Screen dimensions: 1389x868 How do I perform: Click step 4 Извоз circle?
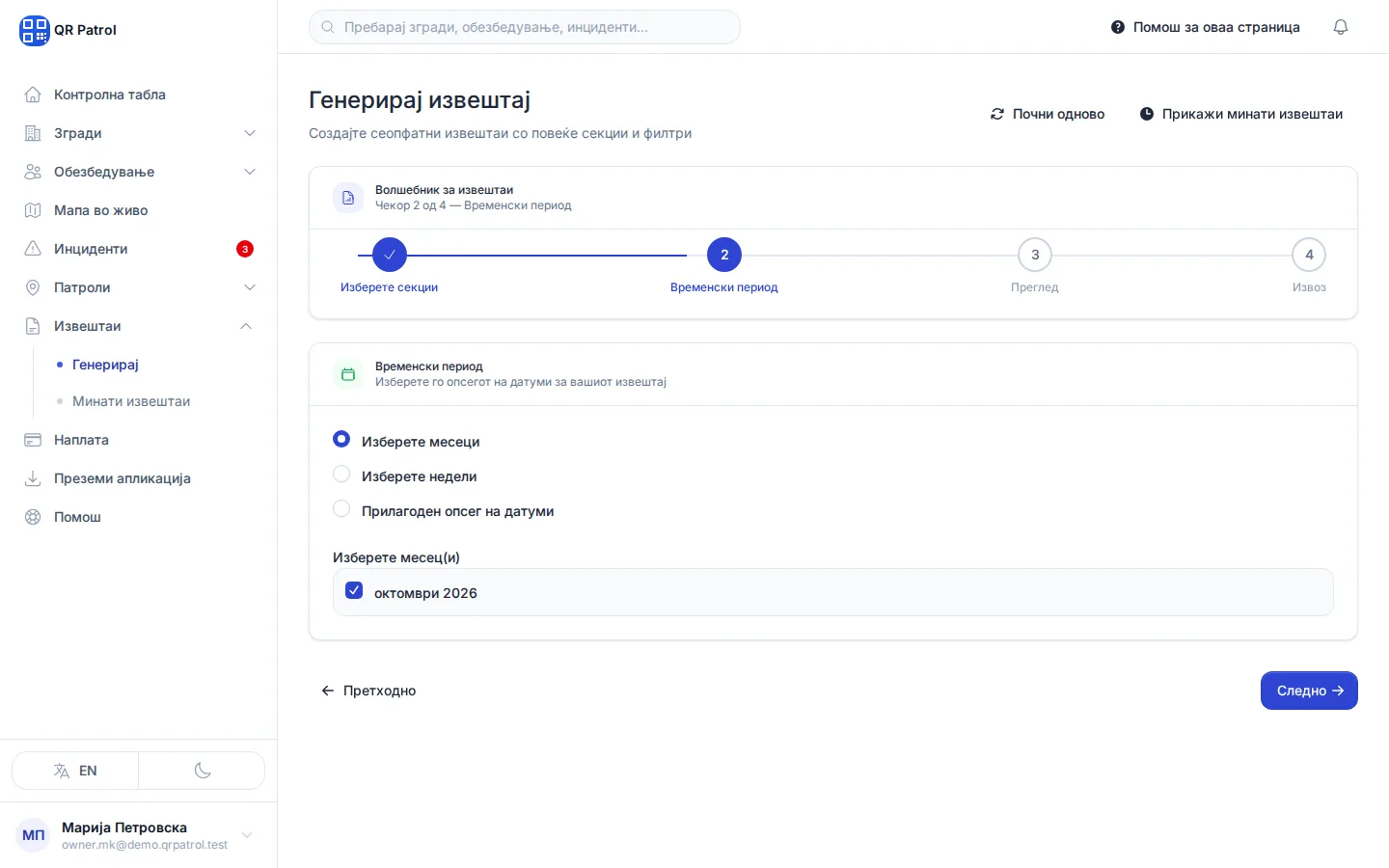[1309, 255]
